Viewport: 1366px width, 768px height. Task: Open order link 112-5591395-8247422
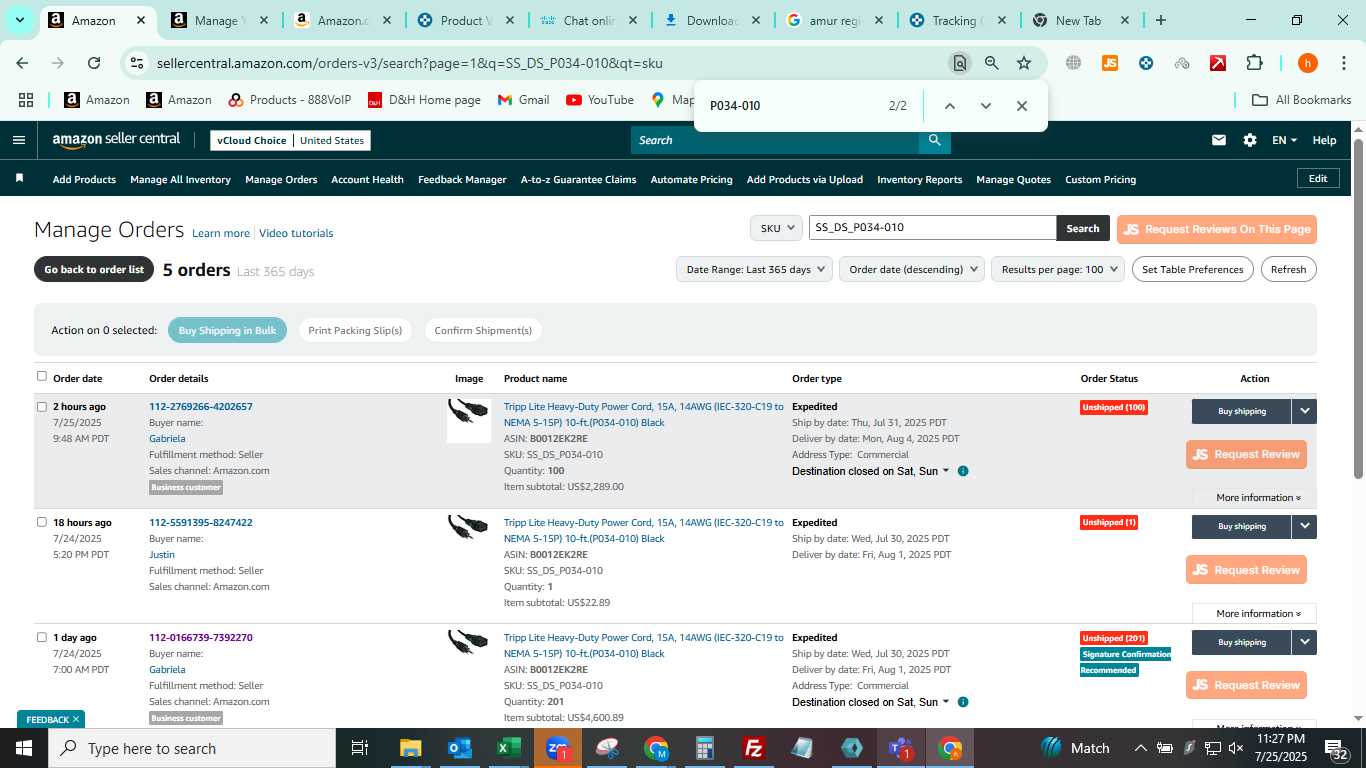coord(201,522)
